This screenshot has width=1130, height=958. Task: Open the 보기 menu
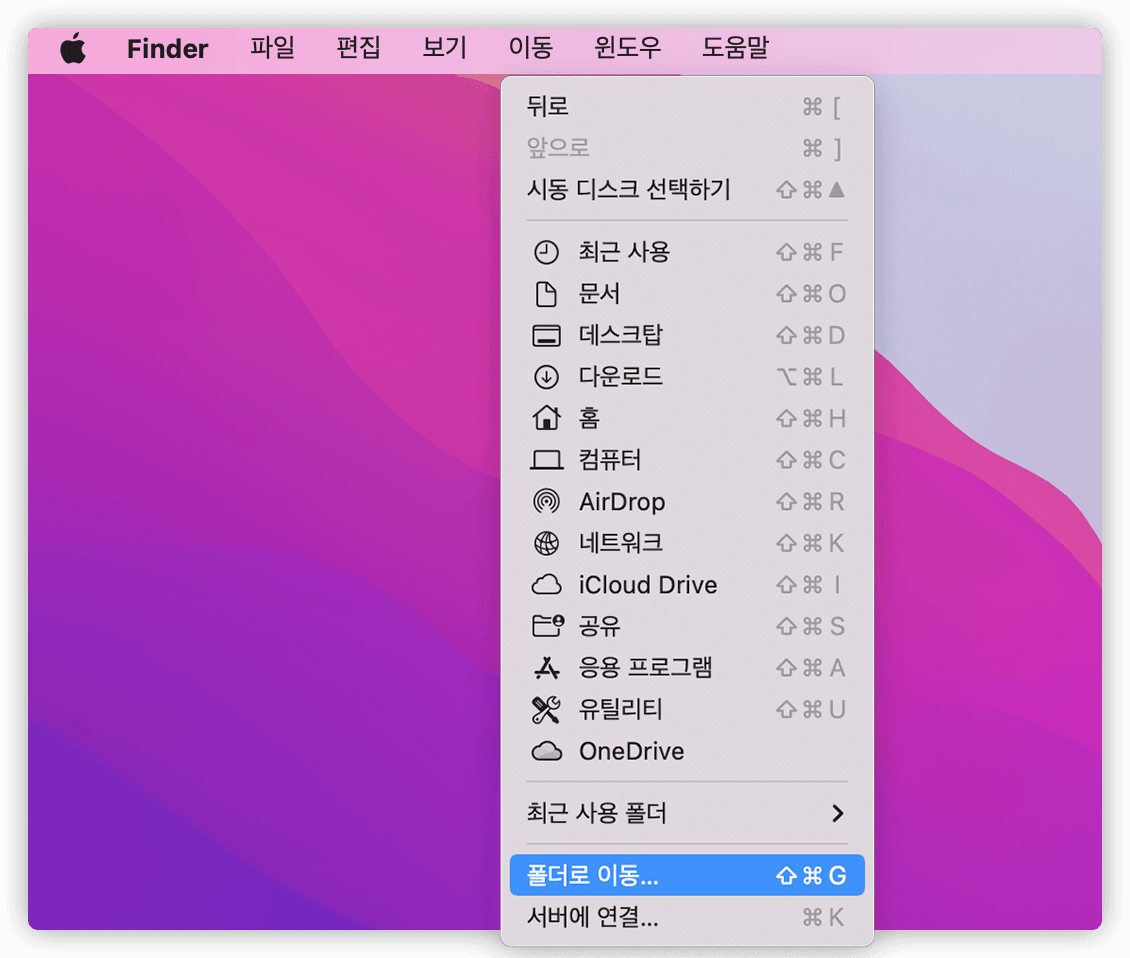pyautogui.click(x=445, y=48)
